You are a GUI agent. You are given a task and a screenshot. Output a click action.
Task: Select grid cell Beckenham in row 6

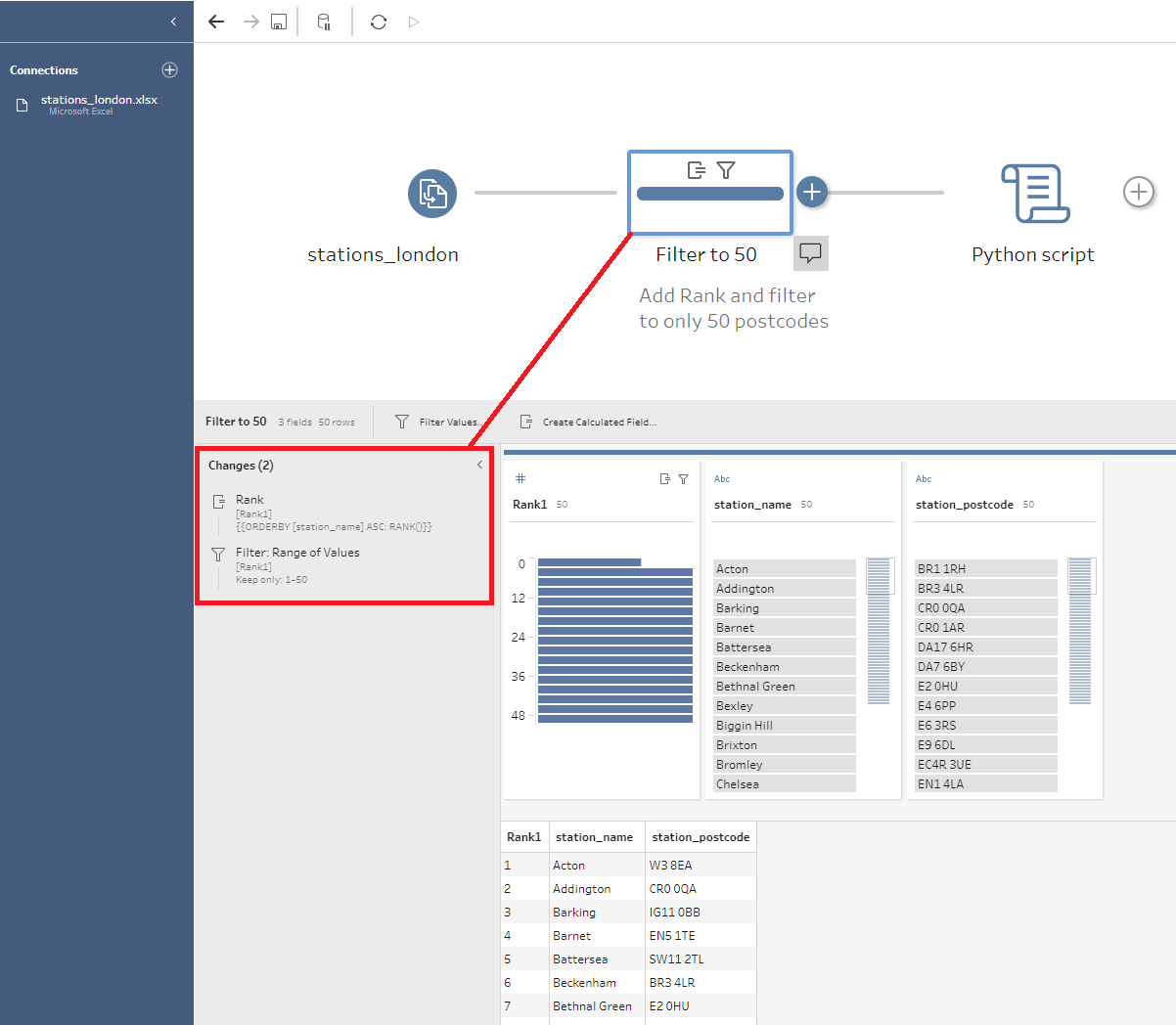pos(597,982)
